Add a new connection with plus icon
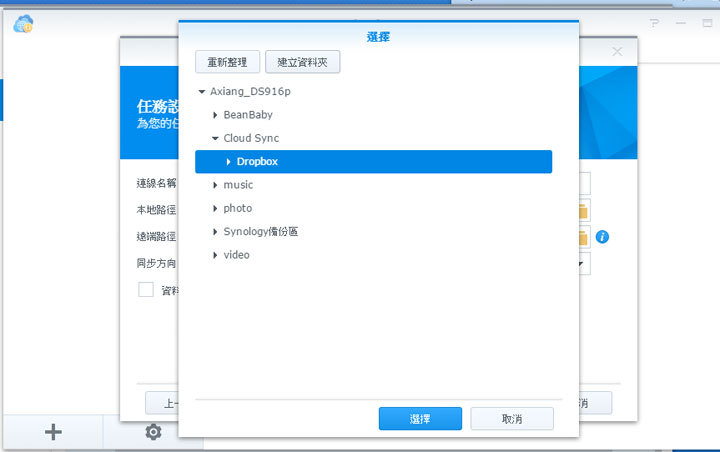The image size is (720, 452). tap(53, 432)
